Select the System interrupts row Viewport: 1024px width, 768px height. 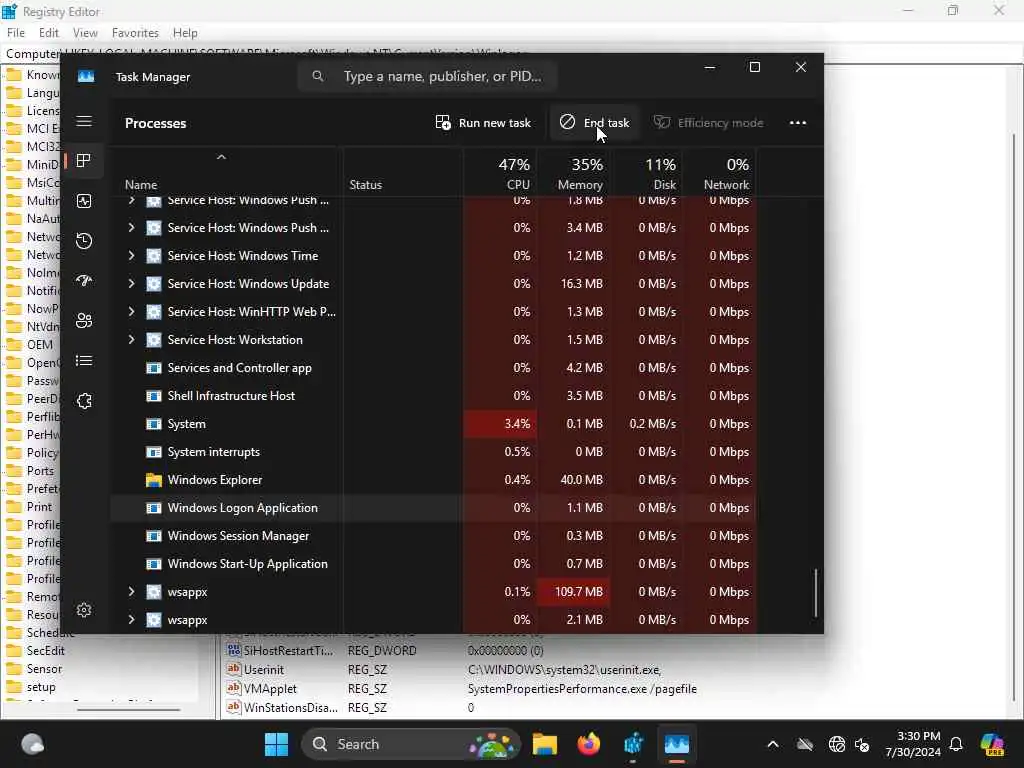(434, 452)
